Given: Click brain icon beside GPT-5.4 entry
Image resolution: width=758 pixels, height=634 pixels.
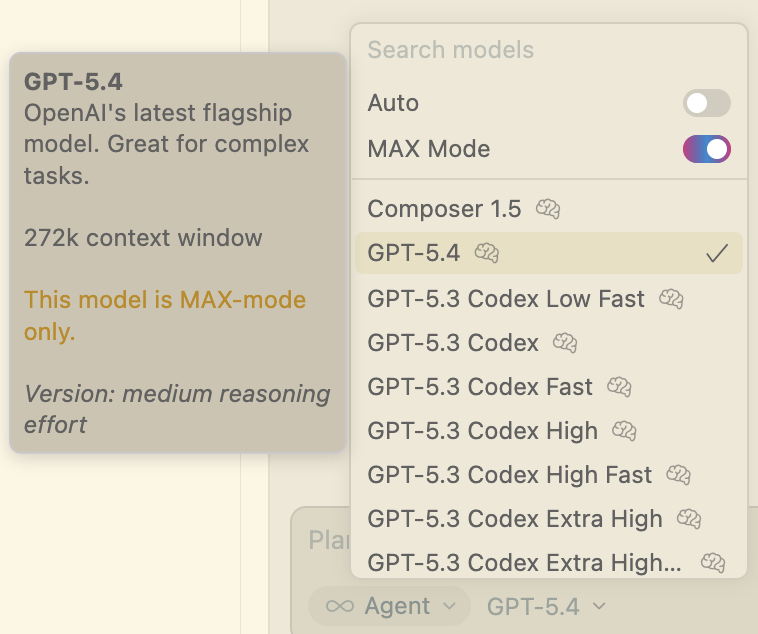Looking at the screenshot, I should (x=486, y=253).
